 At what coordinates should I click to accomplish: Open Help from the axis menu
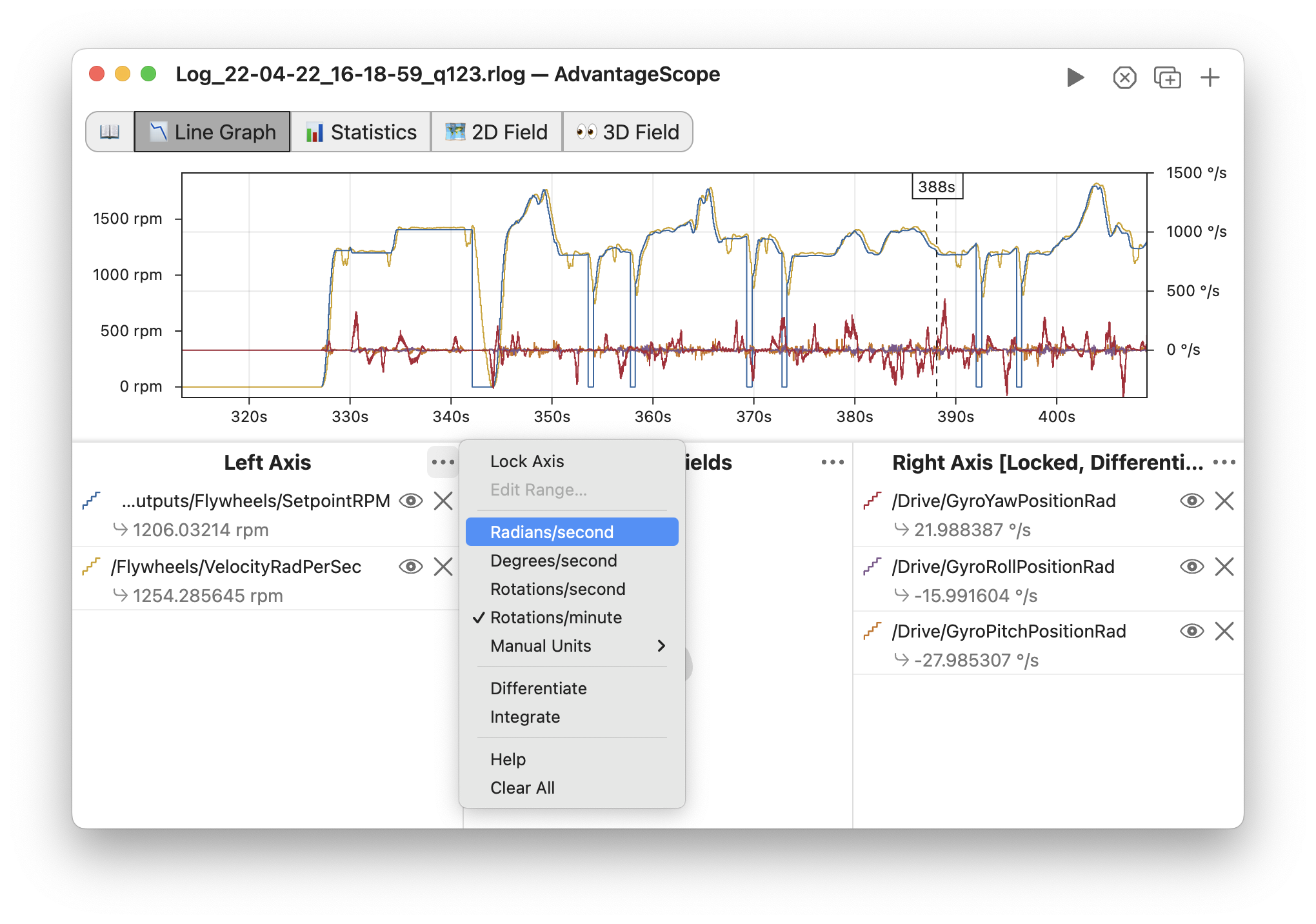pyautogui.click(x=572, y=759)
